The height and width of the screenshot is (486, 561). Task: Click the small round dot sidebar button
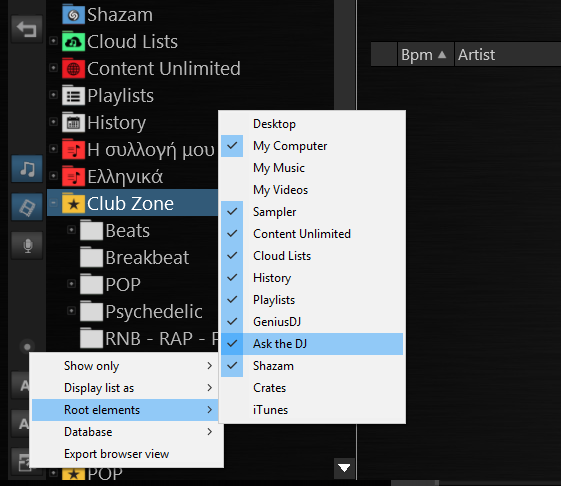pyautogui.click(x=27, y=346)
